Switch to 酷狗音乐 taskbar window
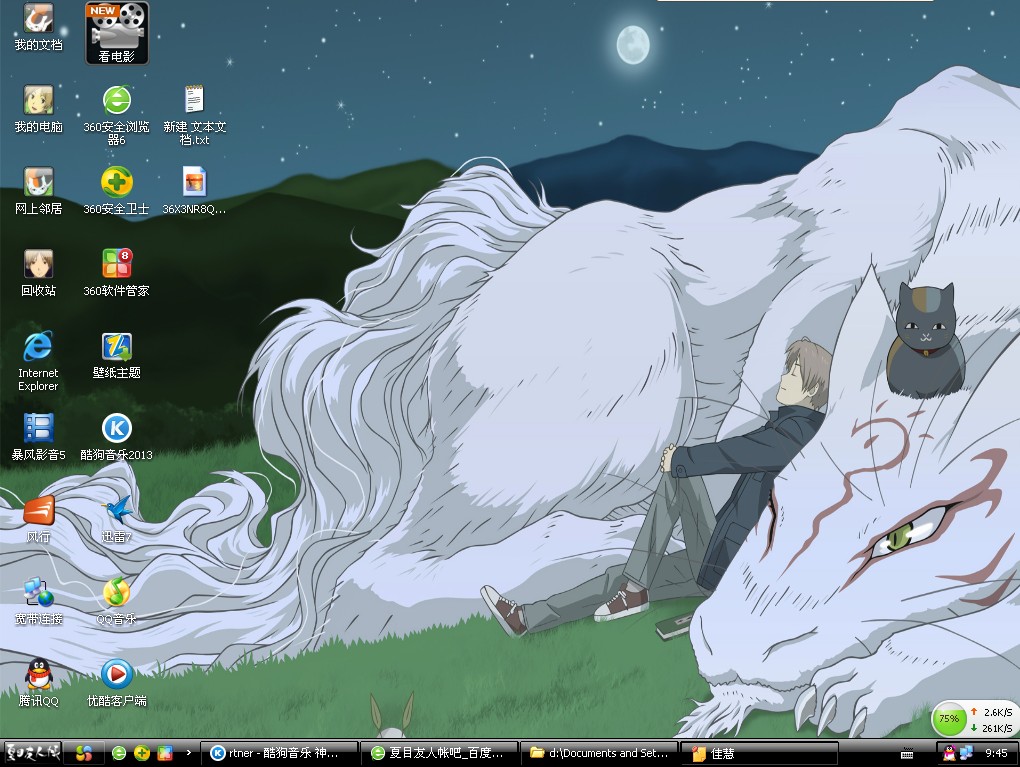 tap(278, 753)
